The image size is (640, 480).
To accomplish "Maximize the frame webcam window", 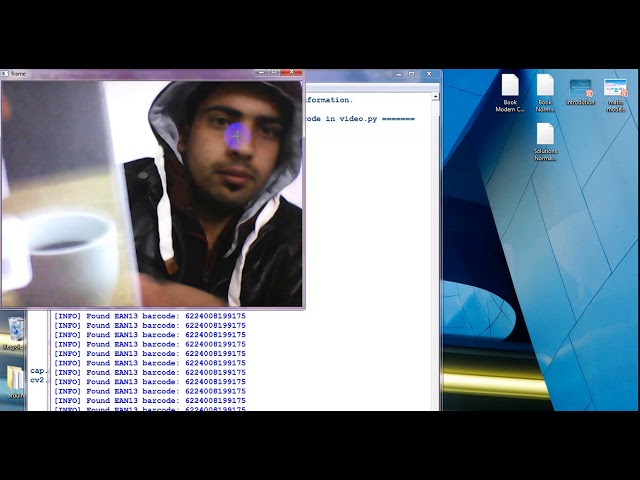I will [x=274, y=73].
